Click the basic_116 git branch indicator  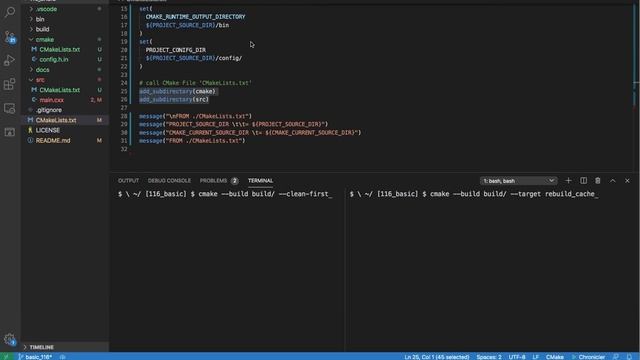tap(35, 356)
